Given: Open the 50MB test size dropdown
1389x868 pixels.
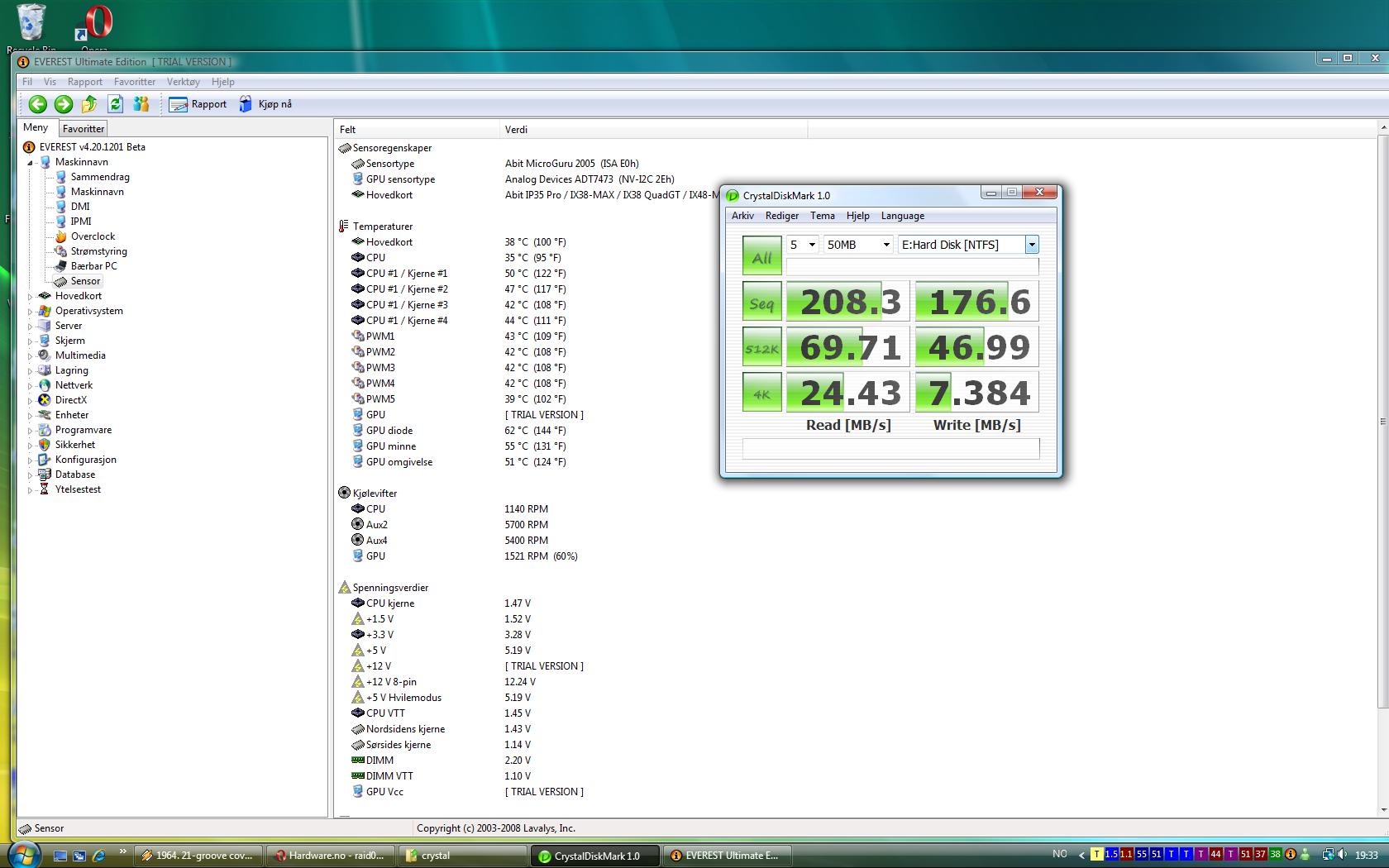Looking at the screenshot, I should pyautogui.click(x=858, y=245).
